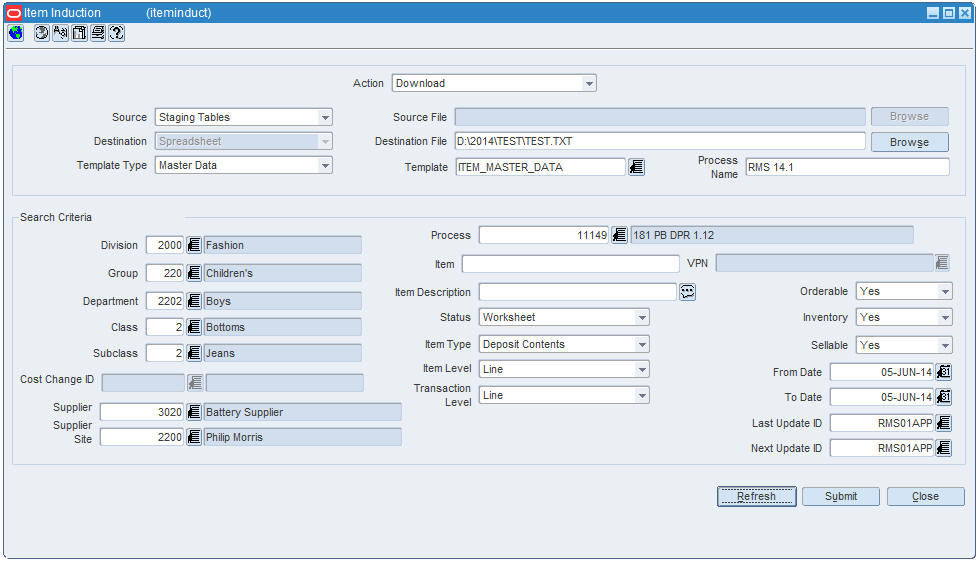
Task: Open the To Date calendar icon
Action: click(x=944, y=397)
